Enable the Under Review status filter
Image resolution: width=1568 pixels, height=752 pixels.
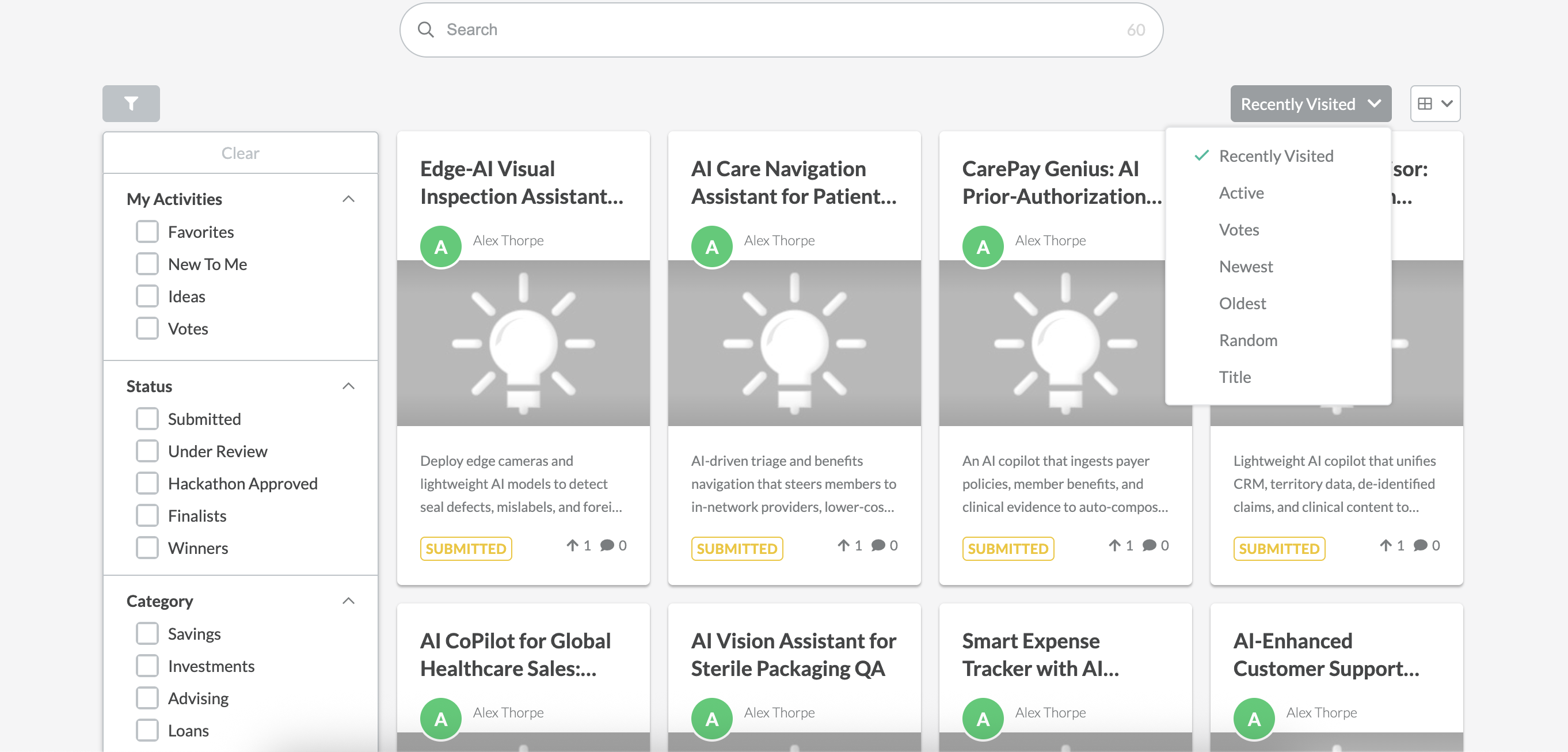147,451
